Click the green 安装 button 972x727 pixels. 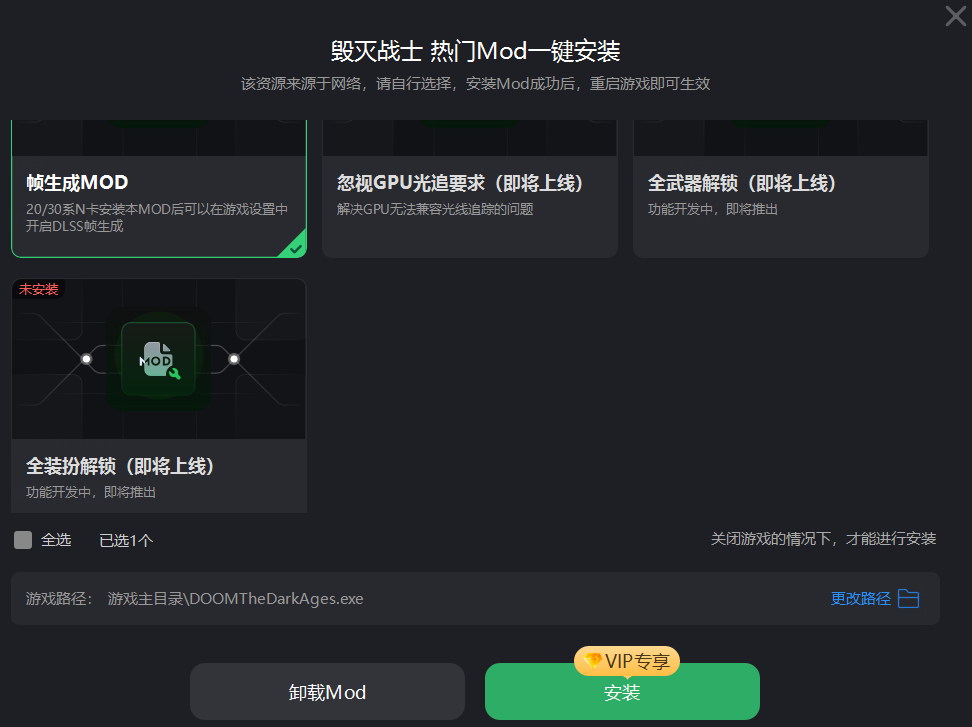click(x=622, y=692)
